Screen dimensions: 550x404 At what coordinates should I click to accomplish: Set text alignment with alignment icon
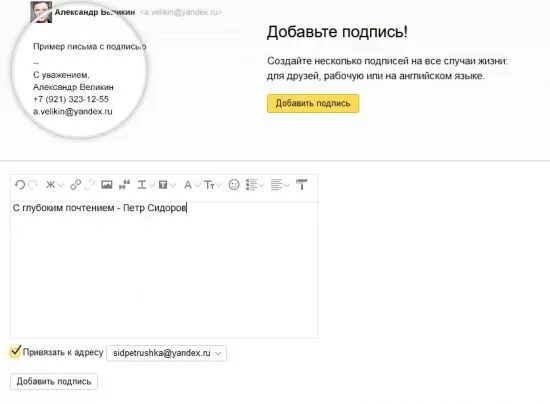point(276,184)
